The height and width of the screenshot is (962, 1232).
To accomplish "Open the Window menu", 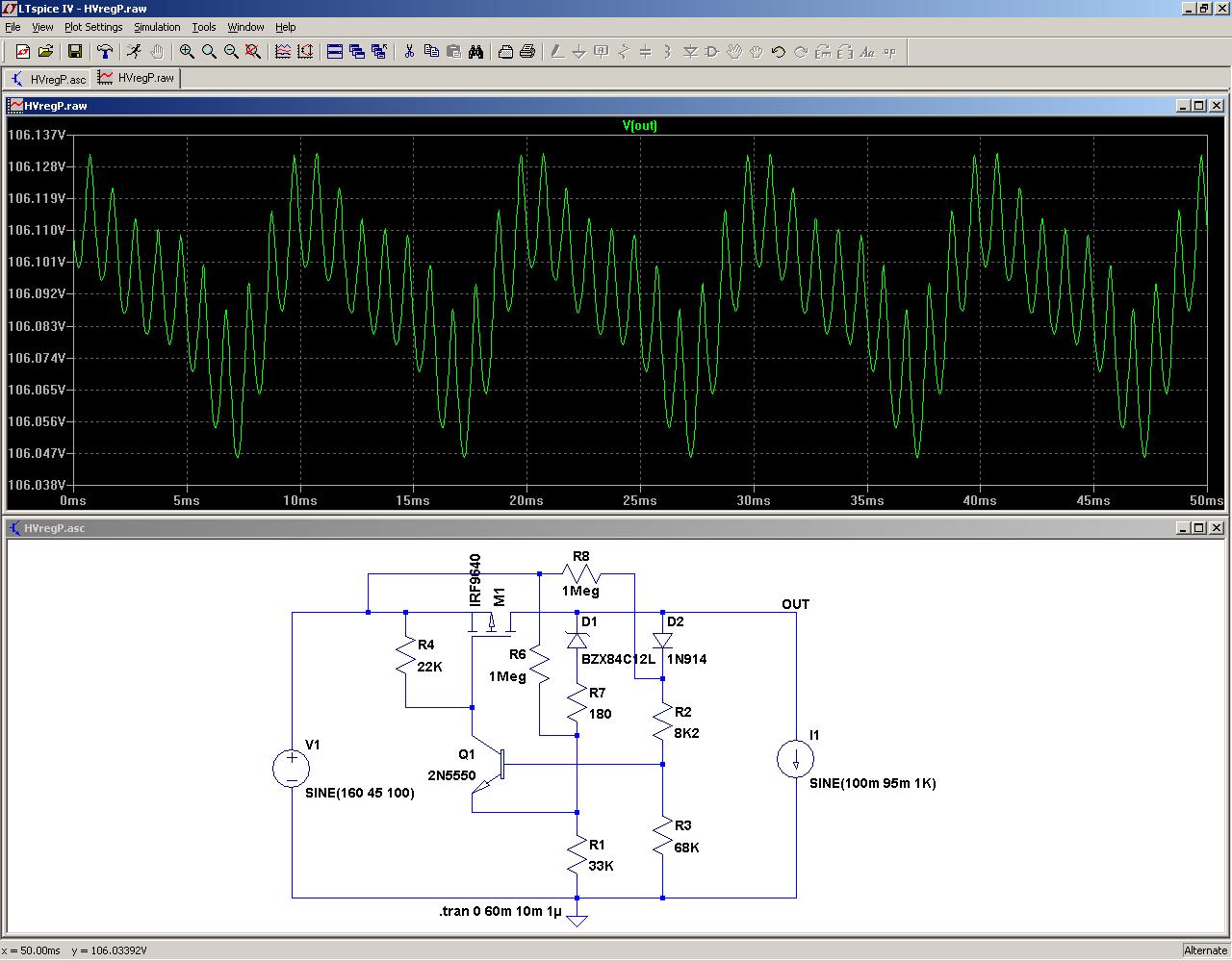I will click(x=245, y=27).
